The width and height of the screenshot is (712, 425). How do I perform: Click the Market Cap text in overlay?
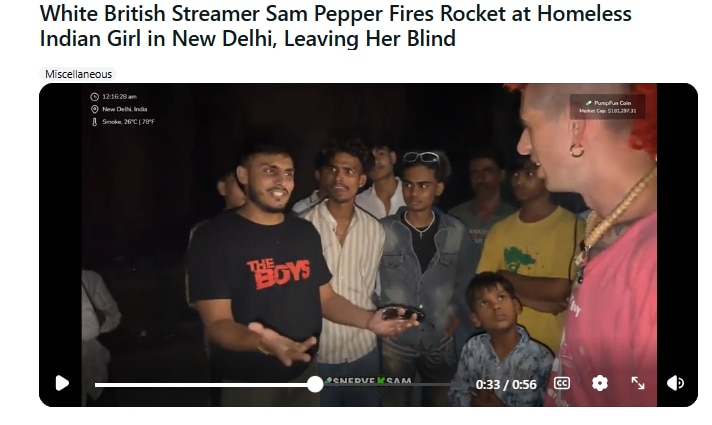pyautogui.click(x=608, y=111)
